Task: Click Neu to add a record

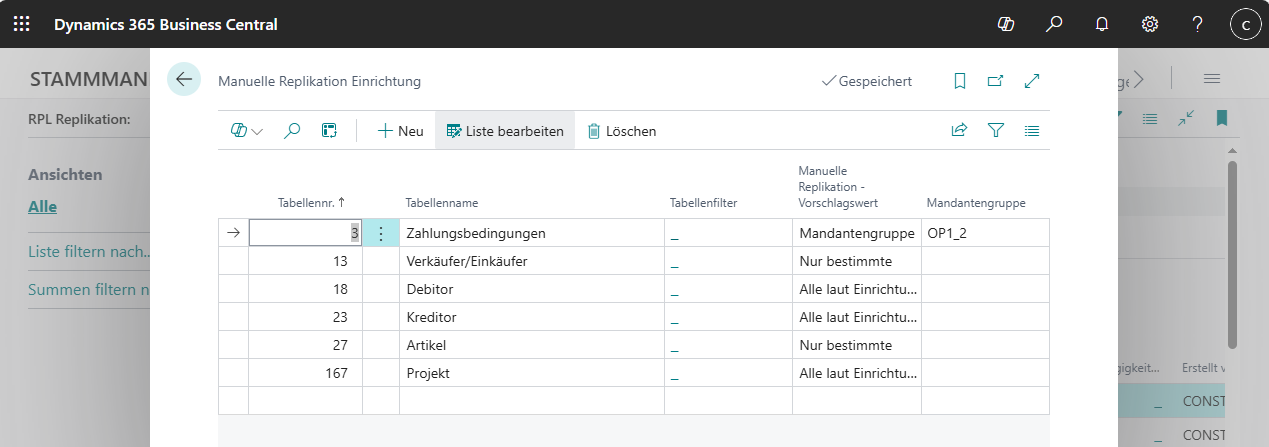Action: point(400,131)
